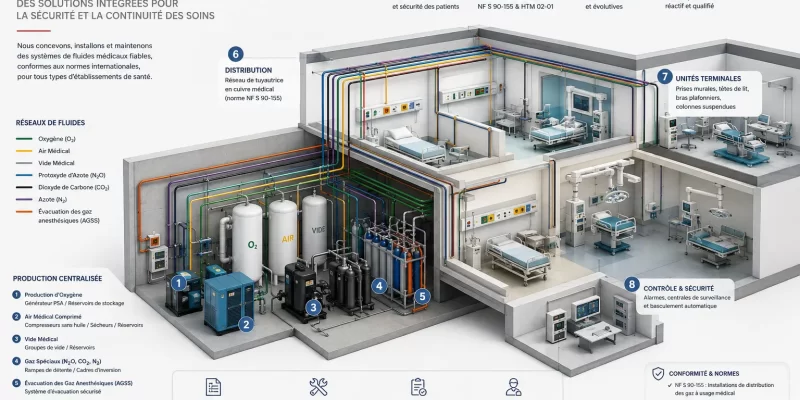Click bullet 4 next to Gaz Spéciaux
Image resolution: width=800 pixels, height=400 pixels.
(16, 361)
